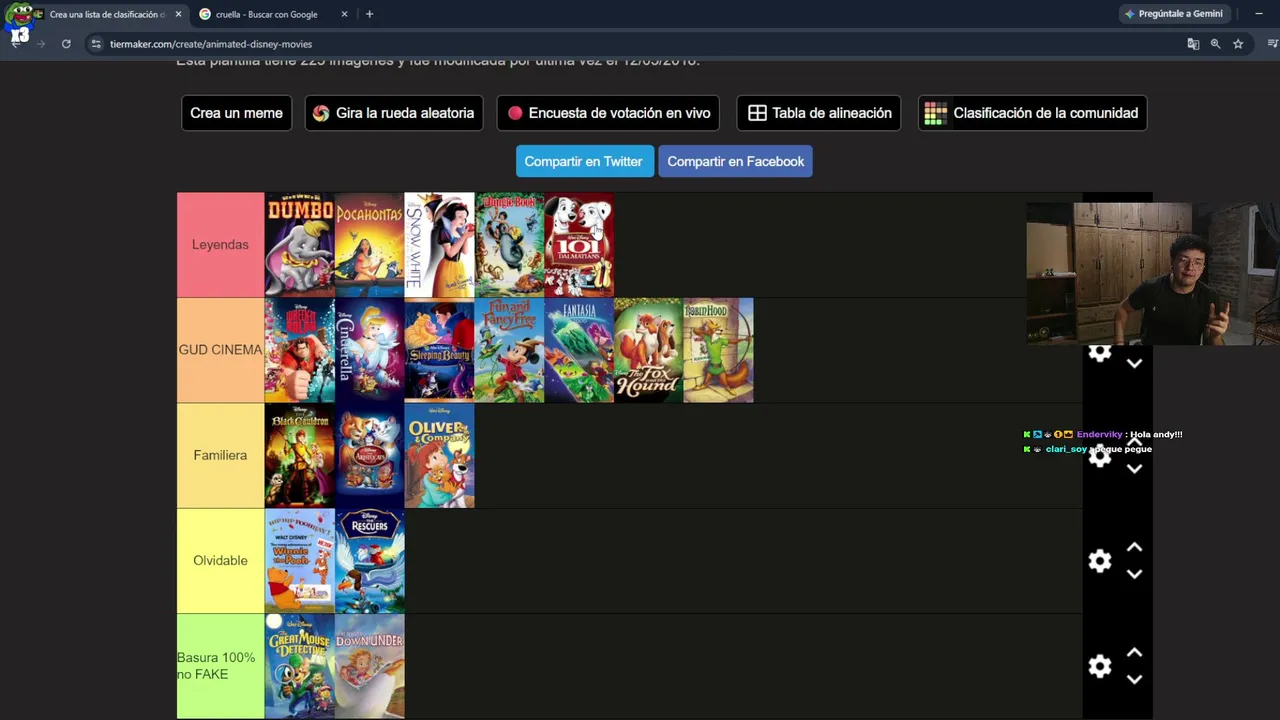Open 'Tabla de alineación'

[819, 113]
